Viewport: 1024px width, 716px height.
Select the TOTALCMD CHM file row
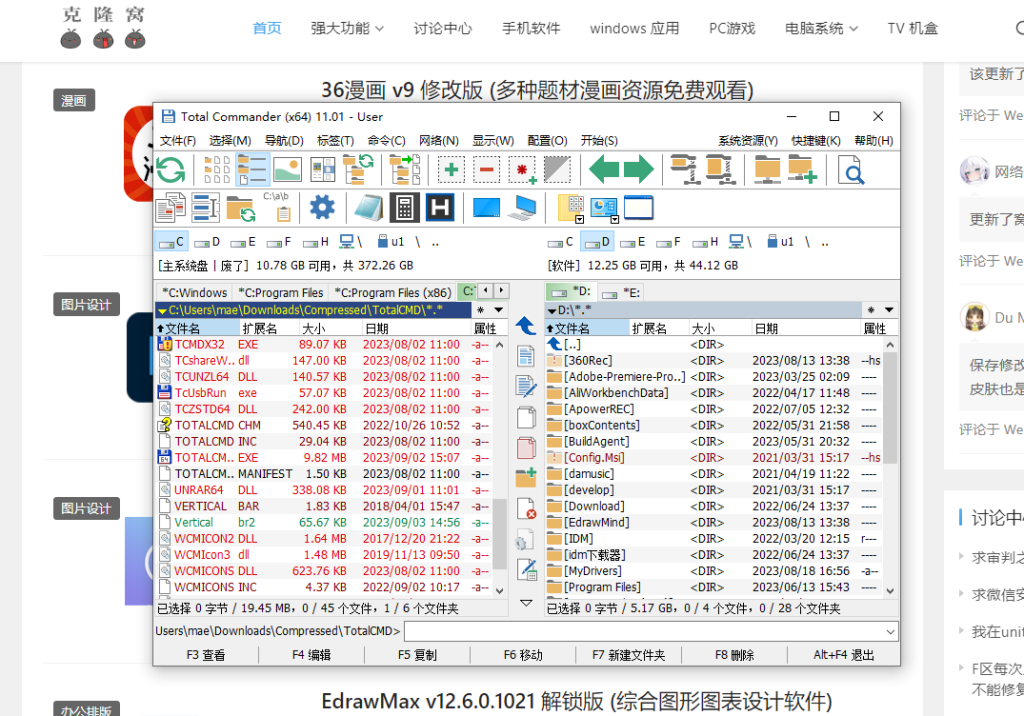323,425
